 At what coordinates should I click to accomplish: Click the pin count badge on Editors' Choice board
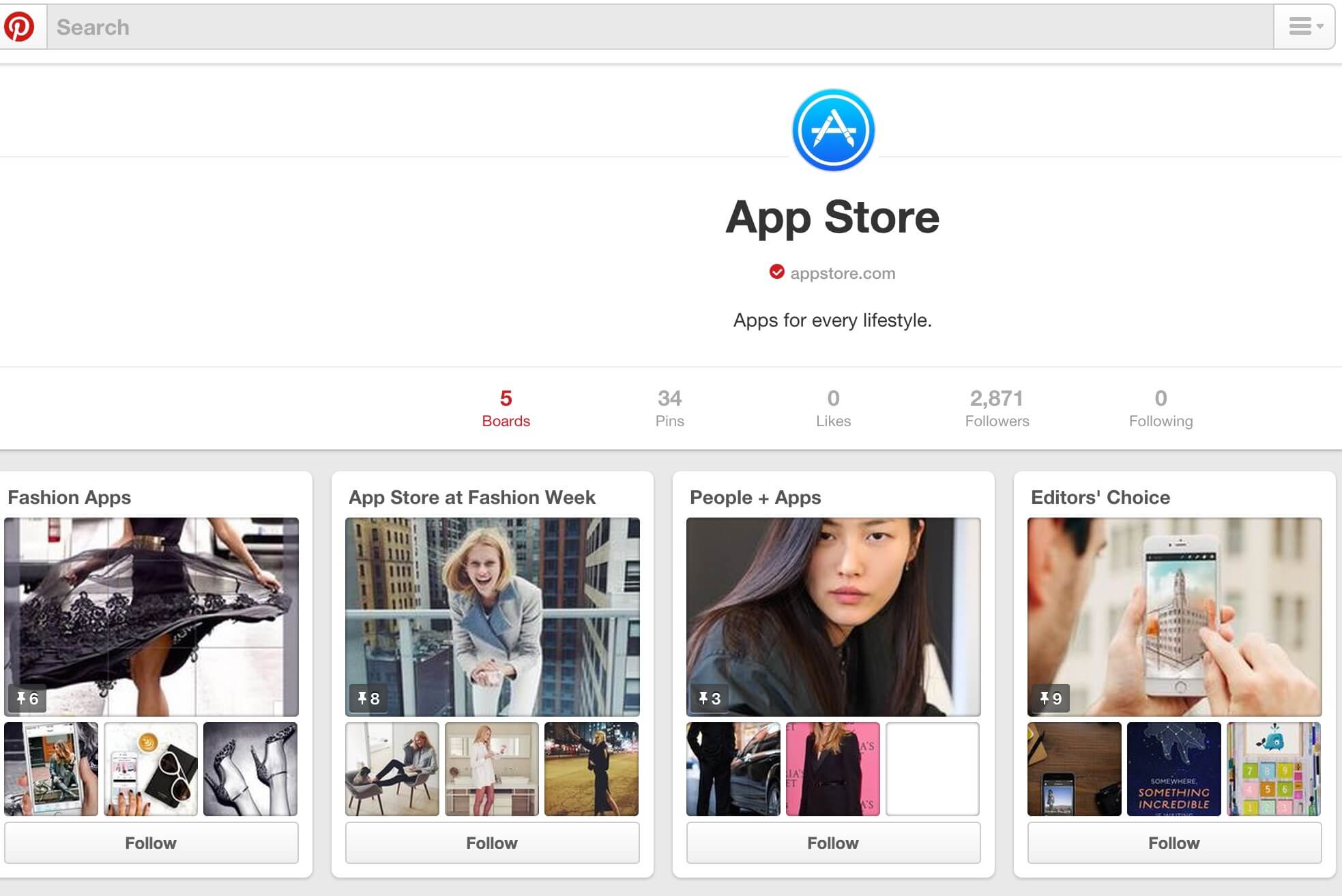tap(1050, 698)
